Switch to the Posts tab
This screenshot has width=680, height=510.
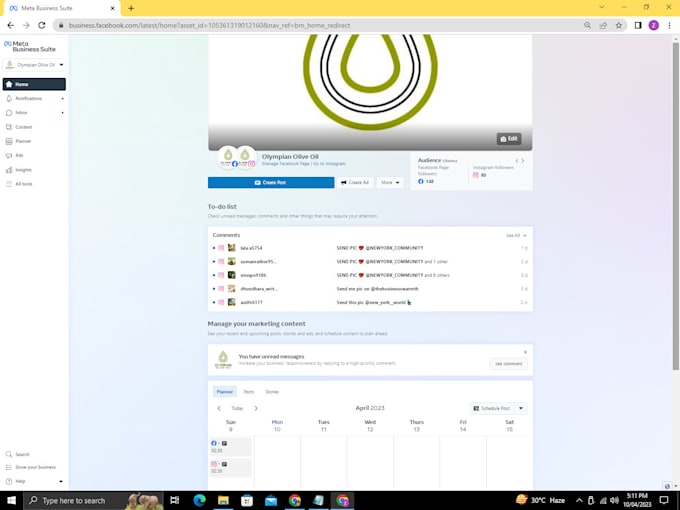point(248,392)
